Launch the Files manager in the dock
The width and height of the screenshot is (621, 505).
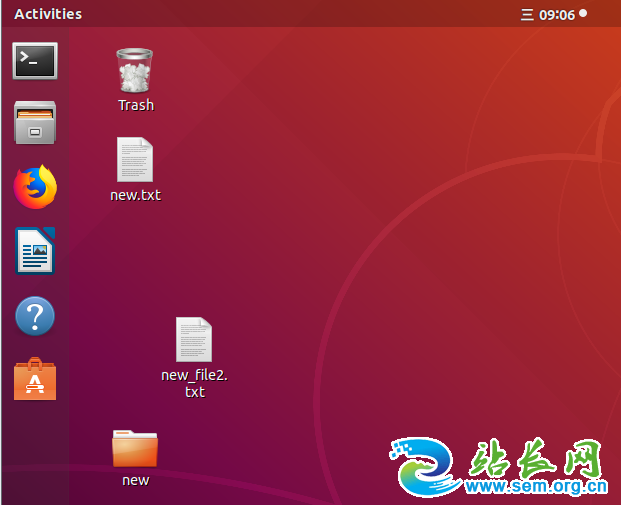[35, 122]
